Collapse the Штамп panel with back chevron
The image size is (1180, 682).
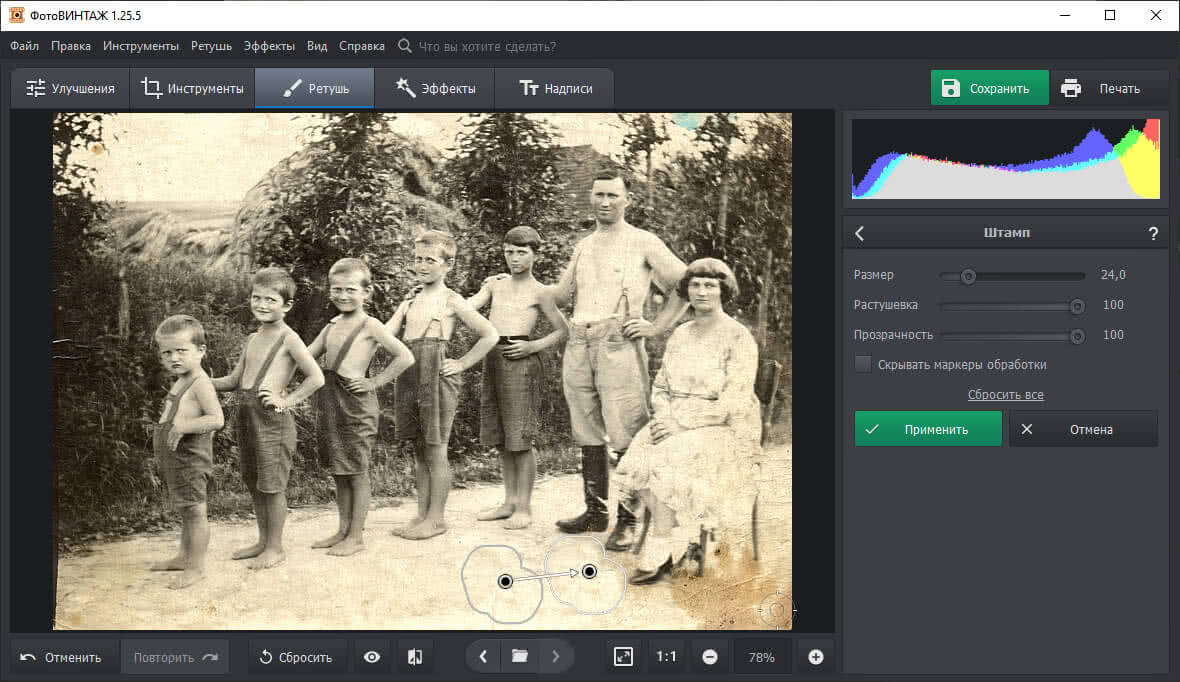click(x=860, y=233)
